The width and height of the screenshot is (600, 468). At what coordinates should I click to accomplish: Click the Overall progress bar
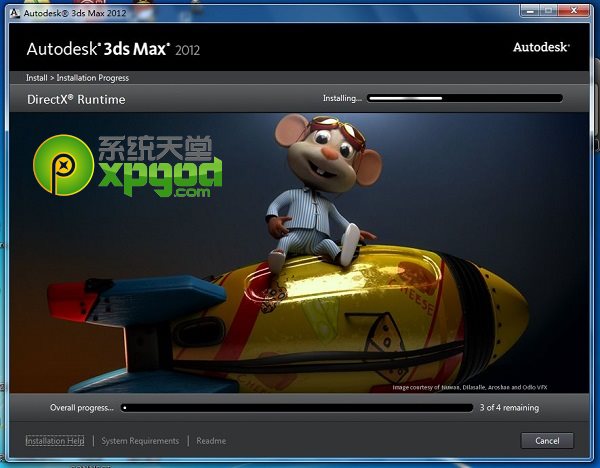[x=297, y=408]
